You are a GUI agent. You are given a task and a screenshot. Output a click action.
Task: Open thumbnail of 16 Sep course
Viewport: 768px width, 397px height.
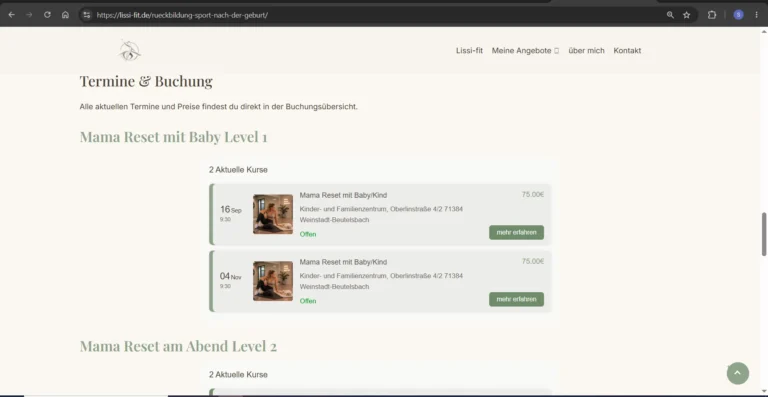pyautogui.click(x=273, y=214)
